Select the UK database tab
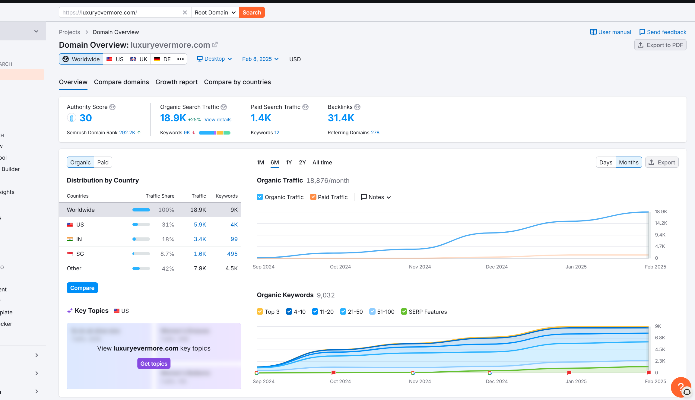The width and height of the screenshot is (695, 400). tap(139, 59)
